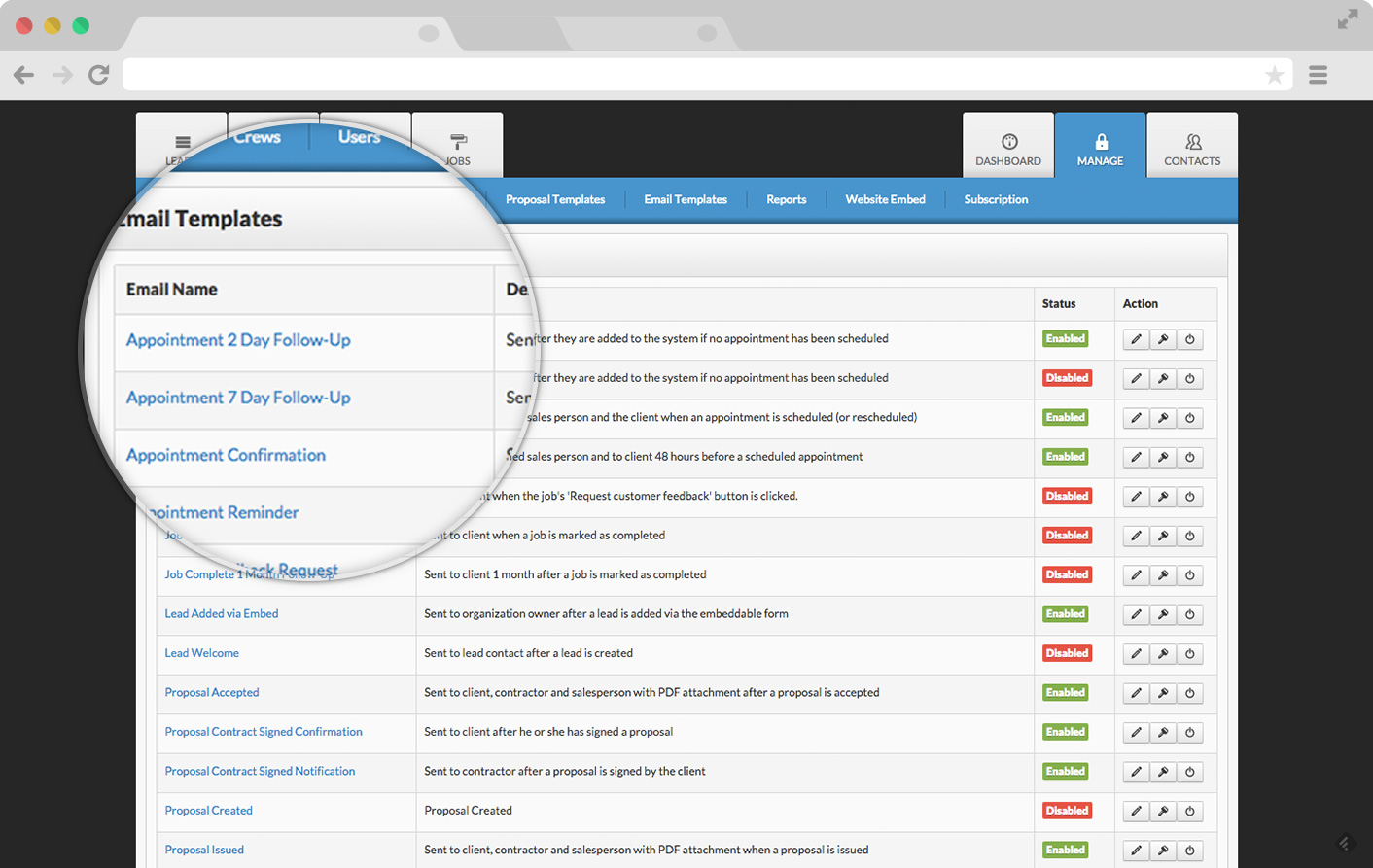Edit Proposal Contract Signed Confirmation template
Viewport: 1373px width, 868px height.
[x=1136, y=733]
